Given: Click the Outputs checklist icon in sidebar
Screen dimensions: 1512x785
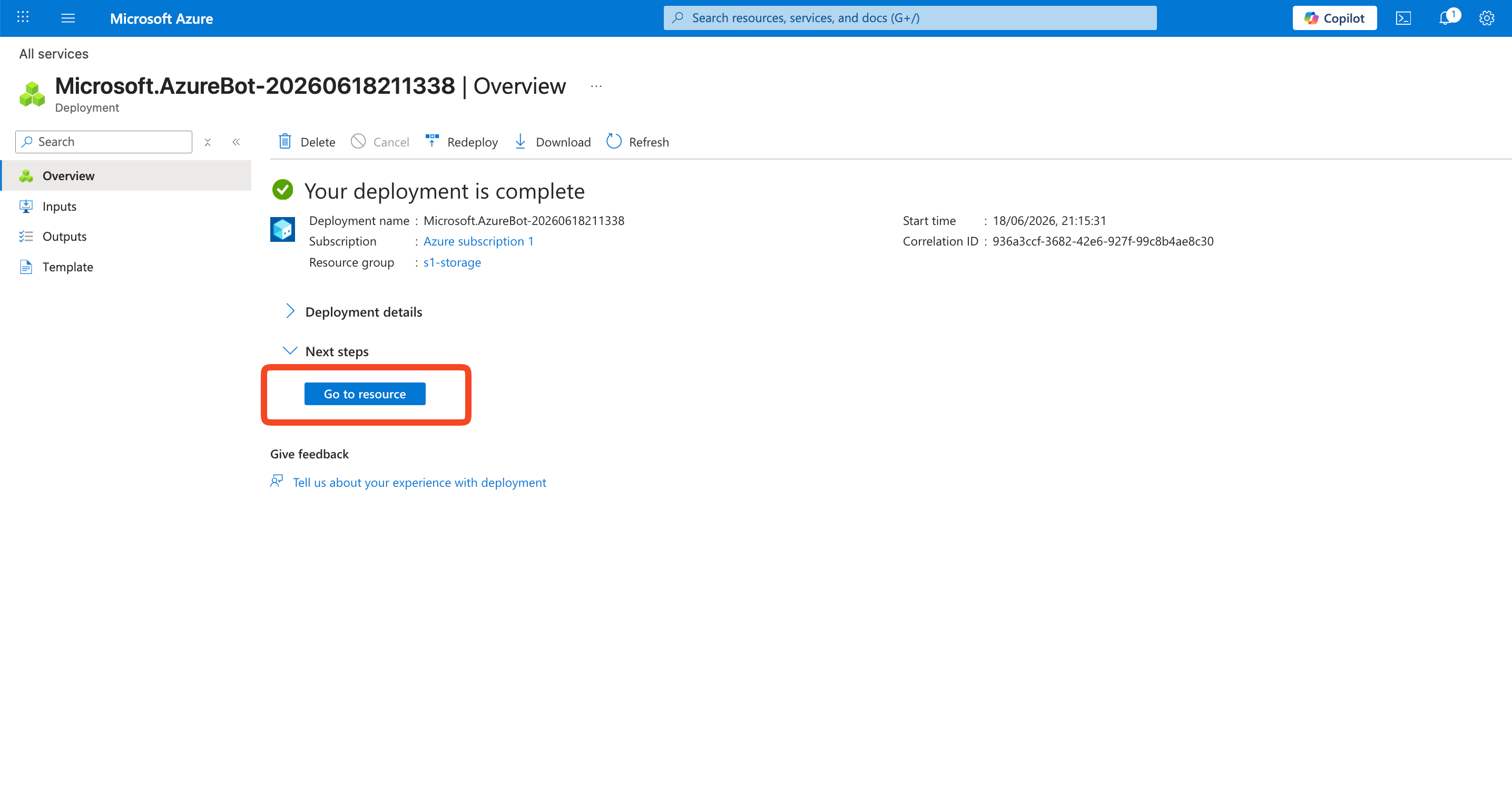Looking at the screenshot, I should click(26, 236).
